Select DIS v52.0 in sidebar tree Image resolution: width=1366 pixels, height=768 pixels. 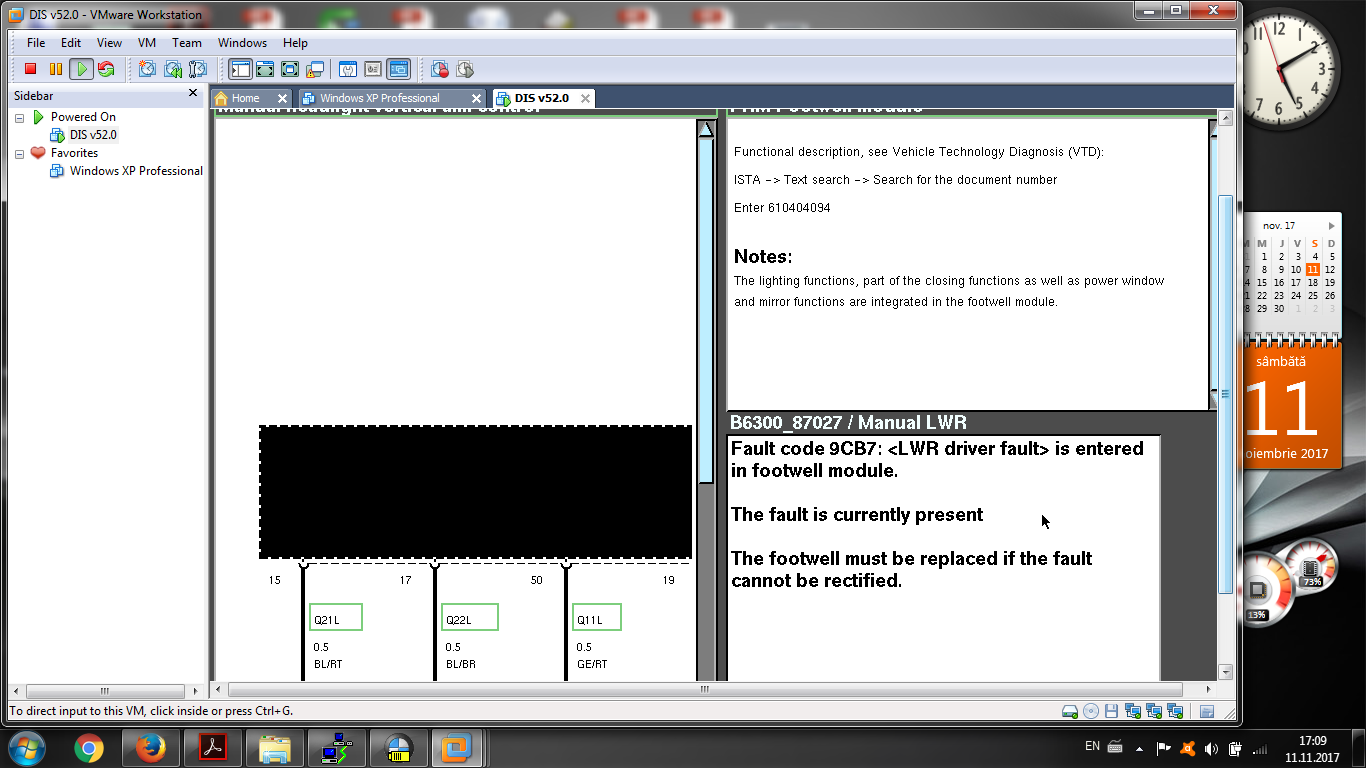93,135
